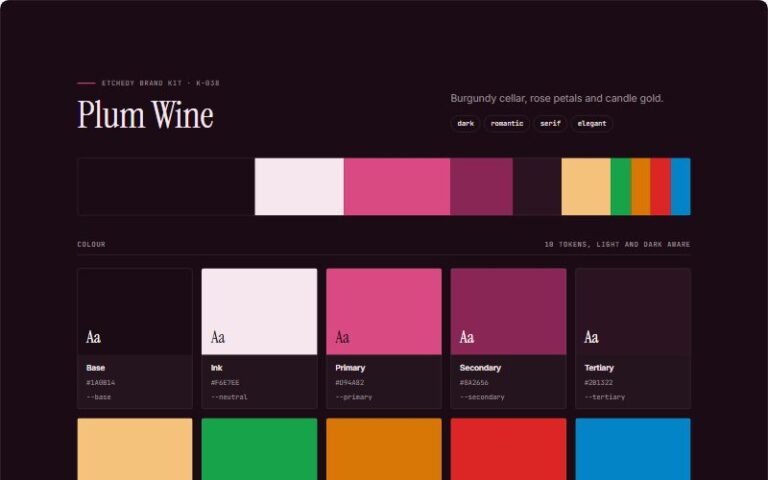Click the "--neutral" variable name
Screen dimensions: 768x480
click(229, 397)
